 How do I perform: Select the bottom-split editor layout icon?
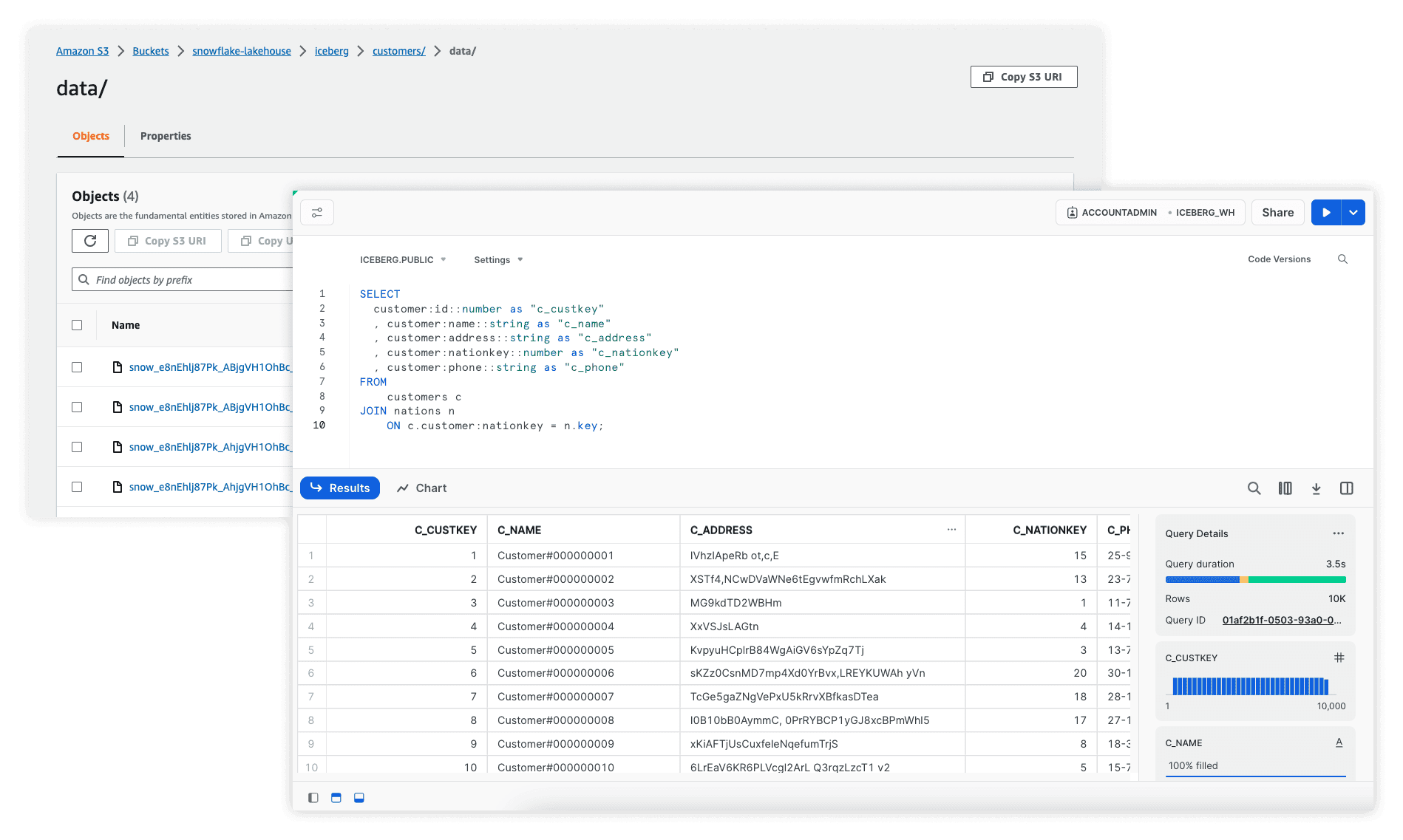pos(359,798)
